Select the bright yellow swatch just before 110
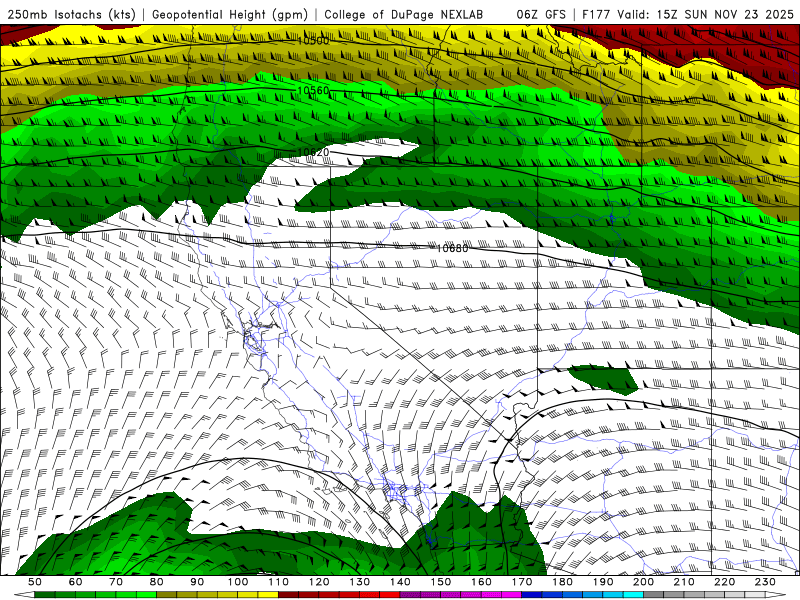The width and height of the screenshot is (800, 600). [268, 595]
